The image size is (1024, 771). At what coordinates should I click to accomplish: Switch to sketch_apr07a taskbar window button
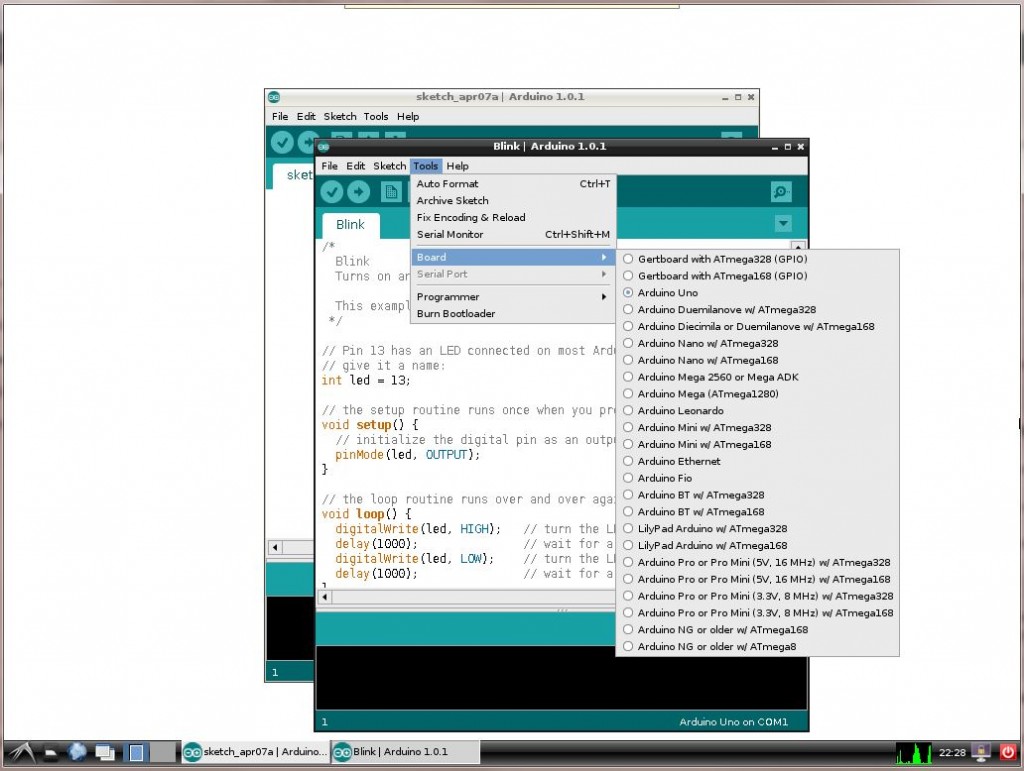pos(254,752)
